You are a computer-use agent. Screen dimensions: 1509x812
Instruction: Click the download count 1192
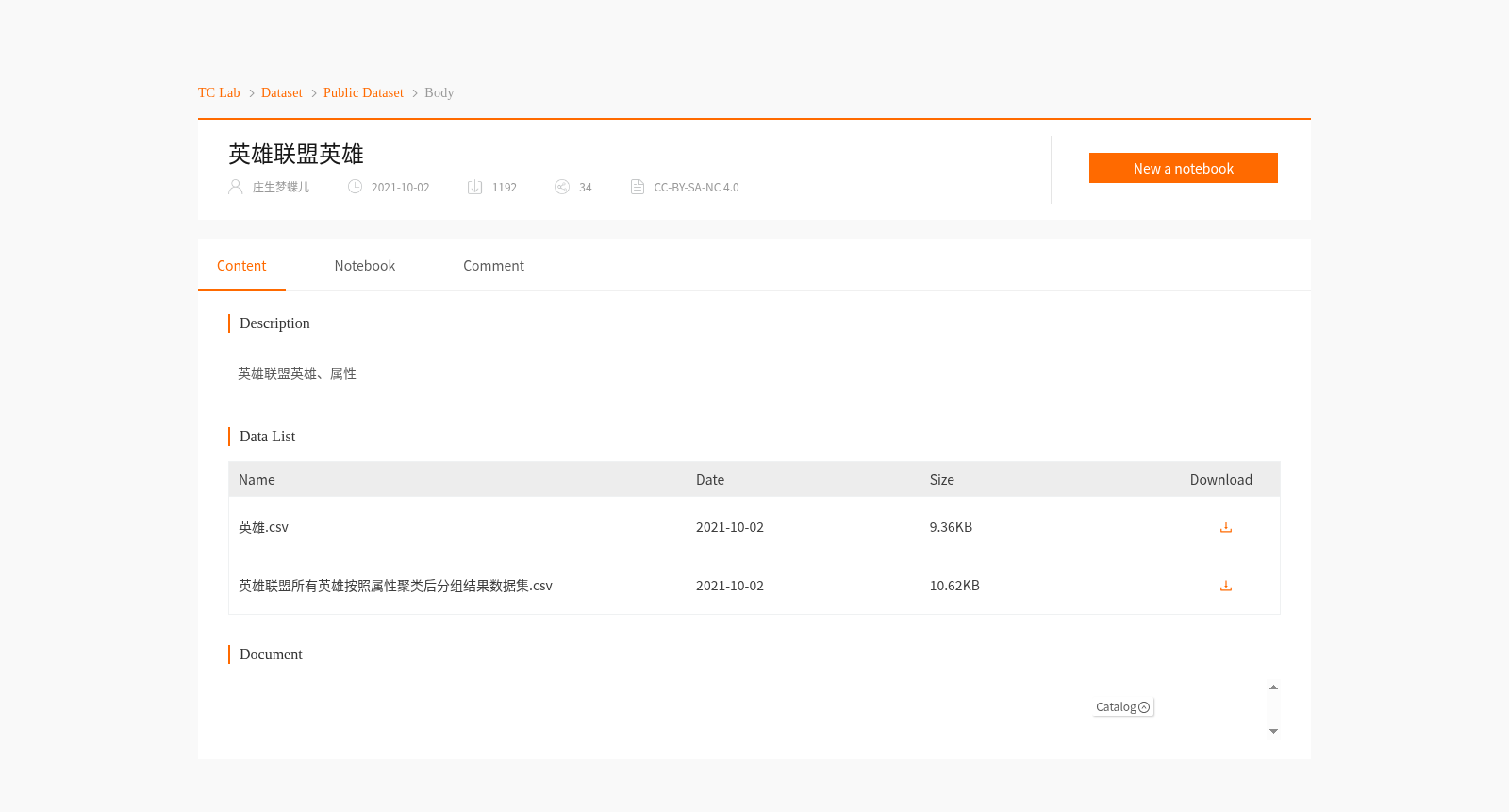pos(505,188)
